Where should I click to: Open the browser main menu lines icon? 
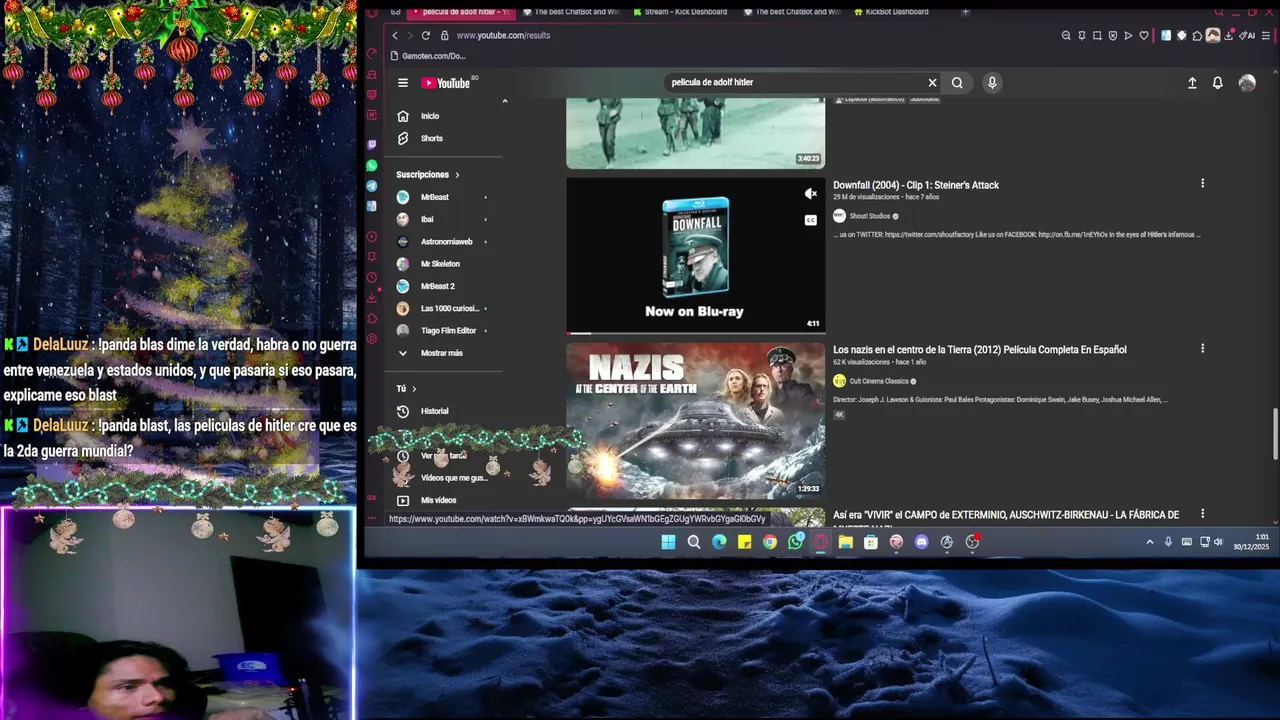(x=1266, y=36)
